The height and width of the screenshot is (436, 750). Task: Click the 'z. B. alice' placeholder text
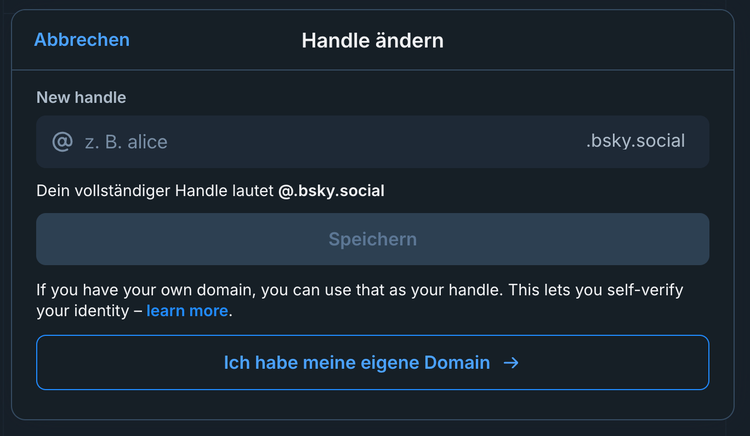(125, 141)
